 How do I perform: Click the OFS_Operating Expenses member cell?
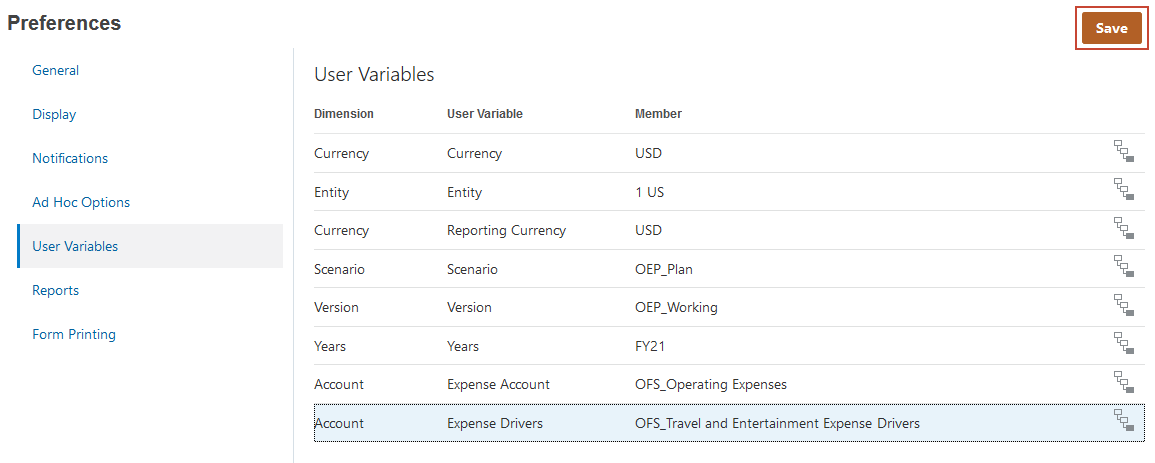click(710, 384)
